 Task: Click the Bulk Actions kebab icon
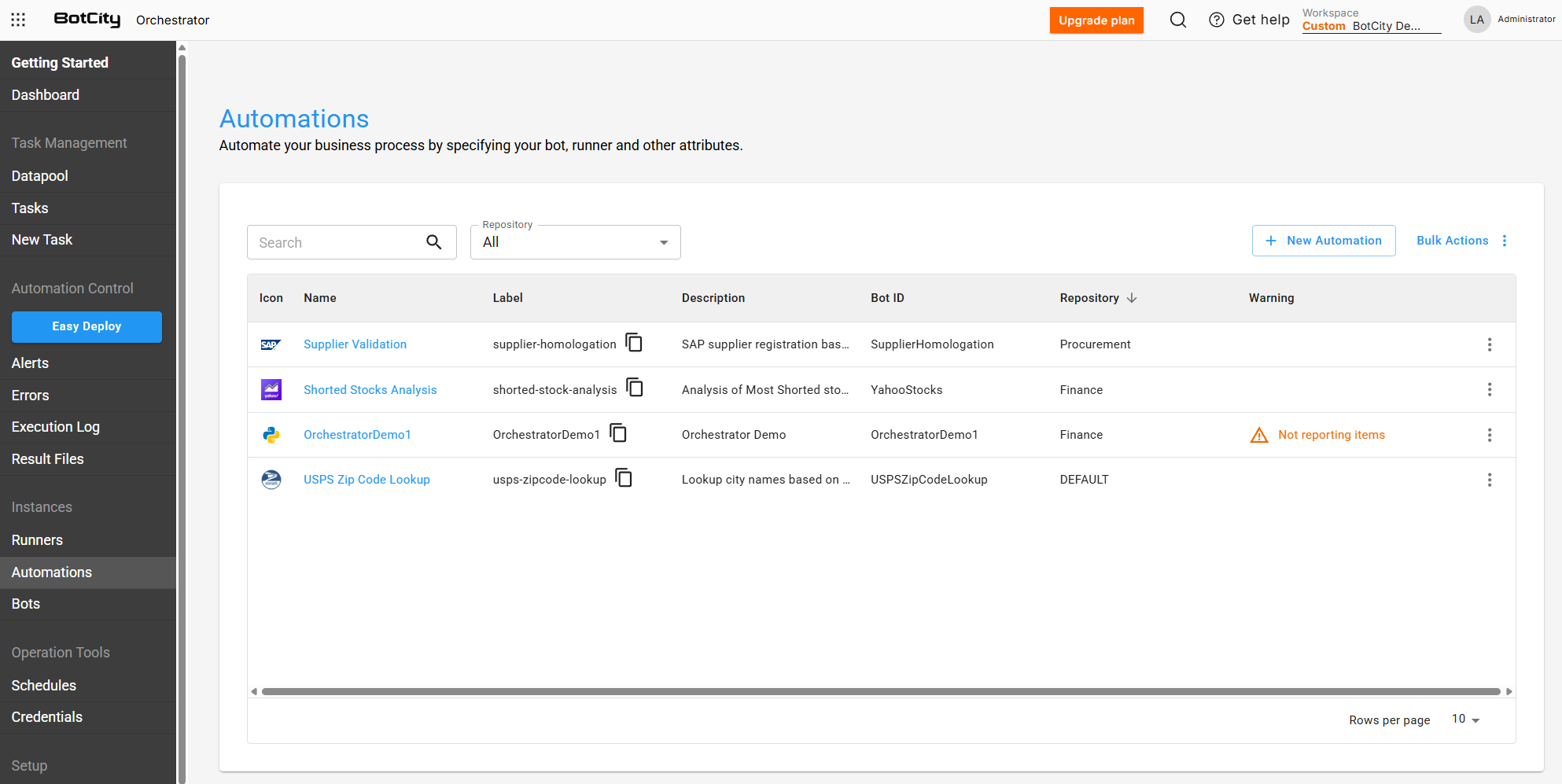click(1505, 241)
